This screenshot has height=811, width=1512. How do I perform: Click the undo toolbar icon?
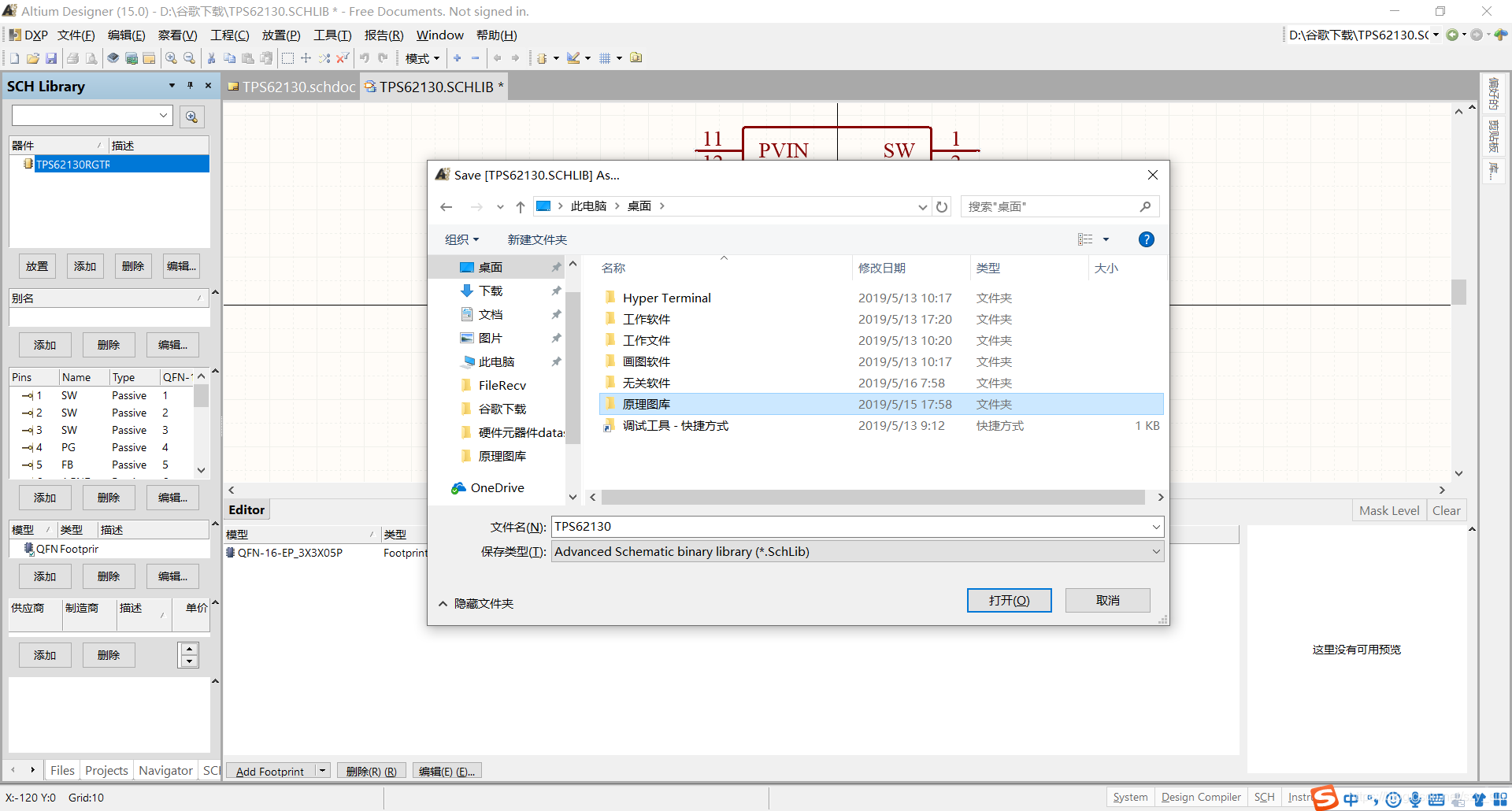365,58
